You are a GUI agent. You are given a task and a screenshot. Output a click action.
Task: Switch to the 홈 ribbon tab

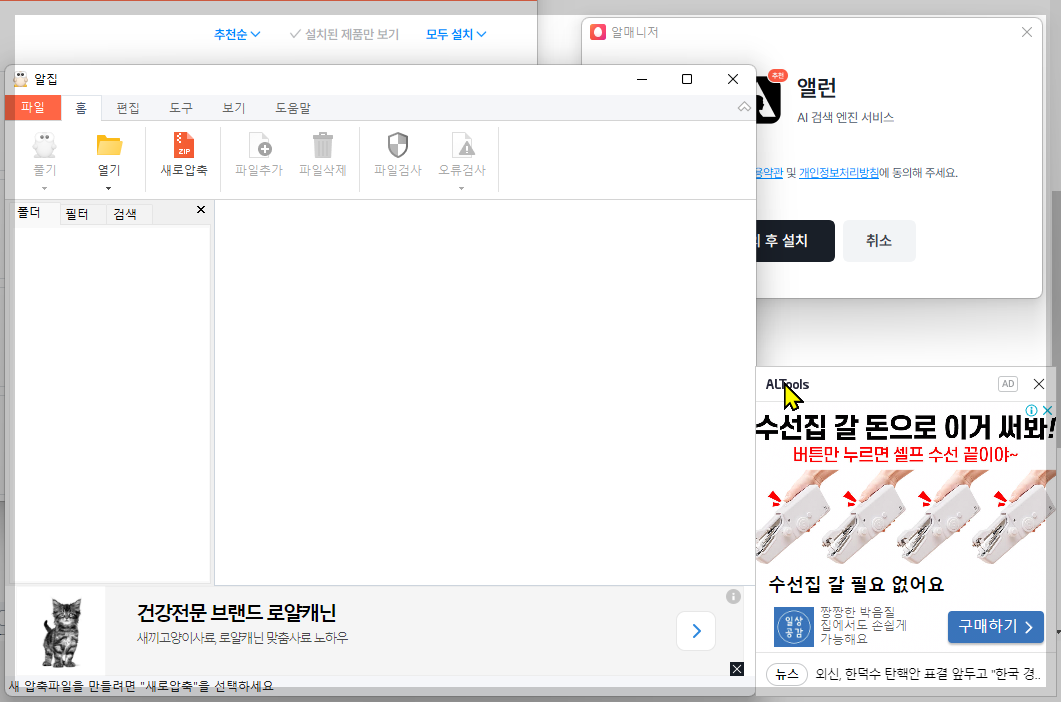pos(81,108)
